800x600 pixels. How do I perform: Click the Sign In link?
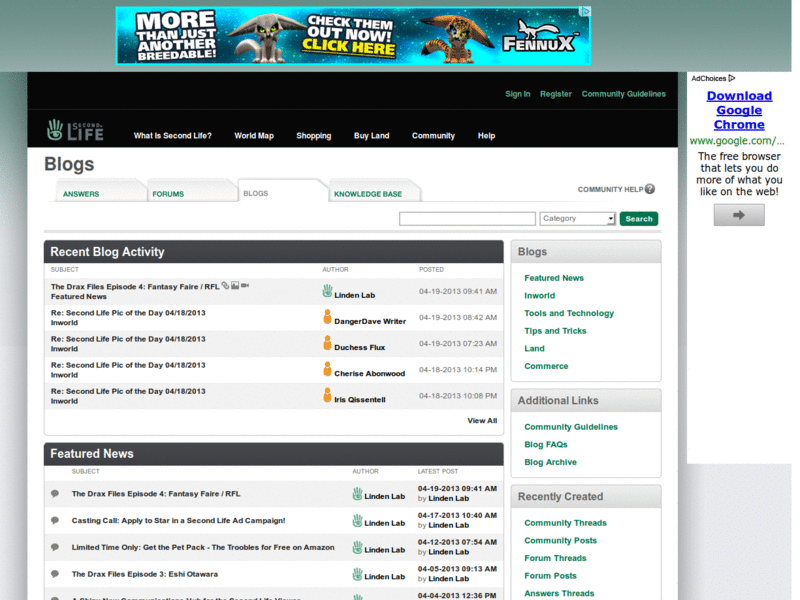[517, 94]
